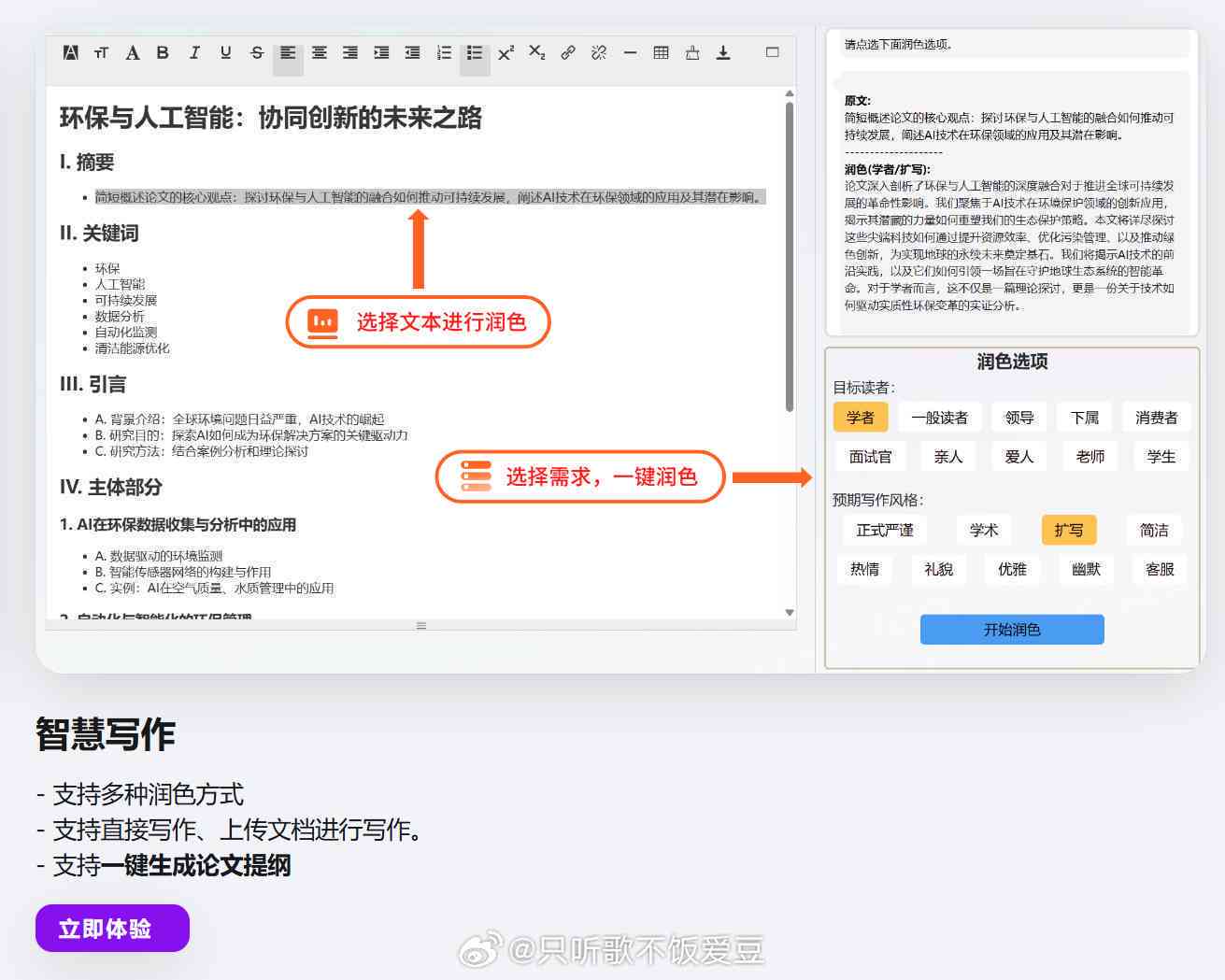Select 学生 reader option
This screenshot has width=1225, height=980.
point(1161,457)
